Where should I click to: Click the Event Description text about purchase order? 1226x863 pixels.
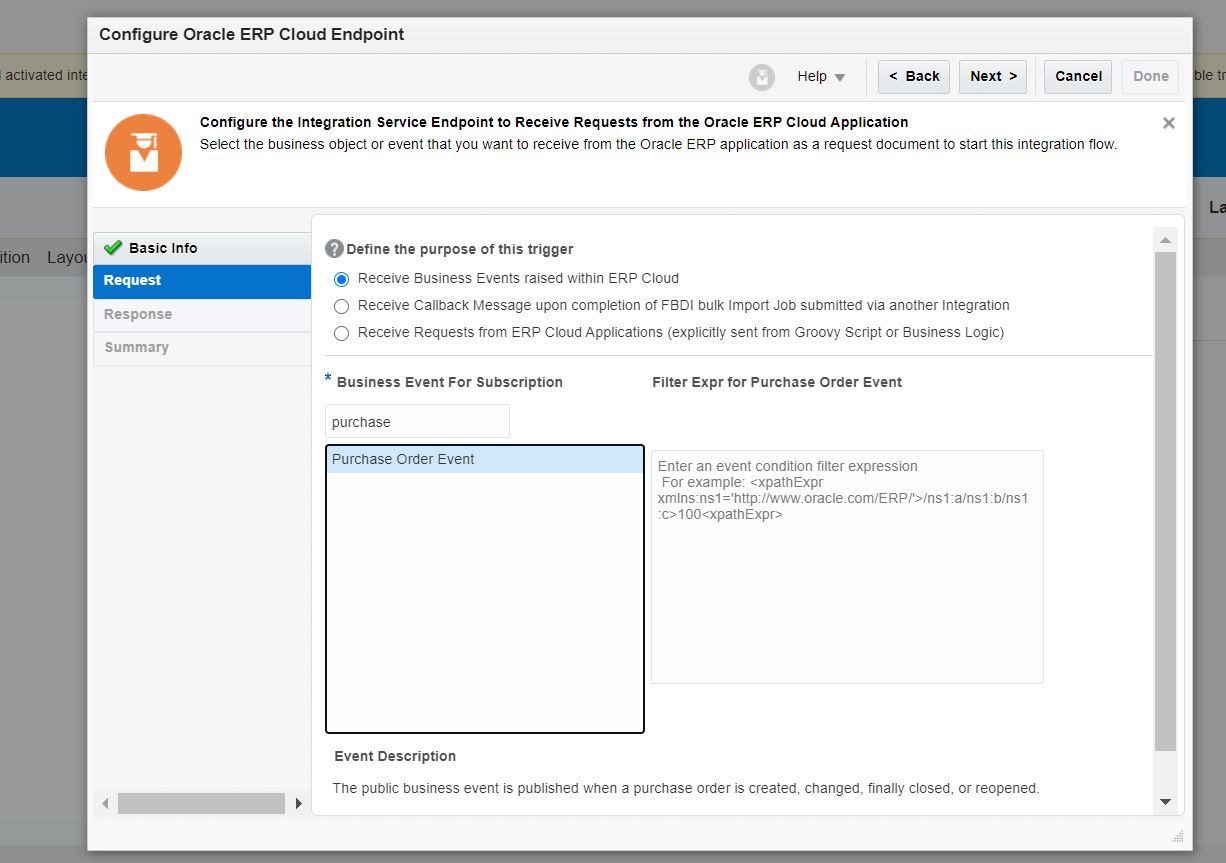686,788
